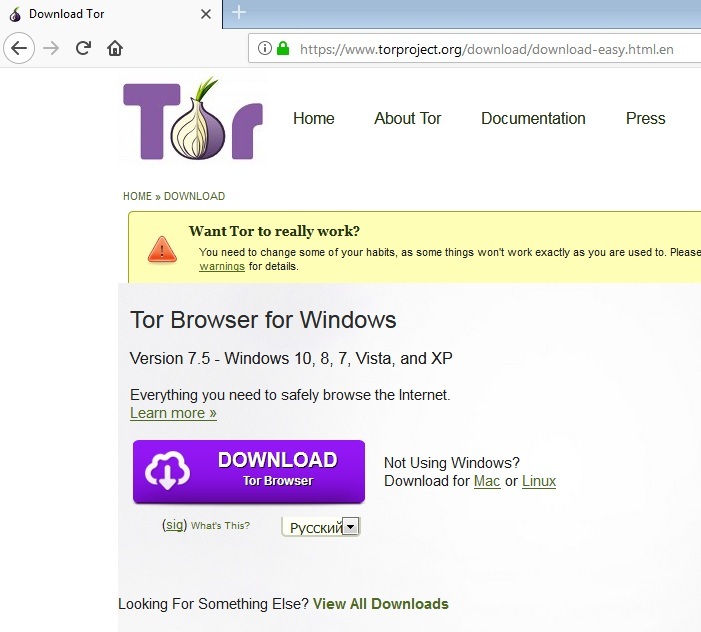Open the Press menu item

tap(645, 118)
